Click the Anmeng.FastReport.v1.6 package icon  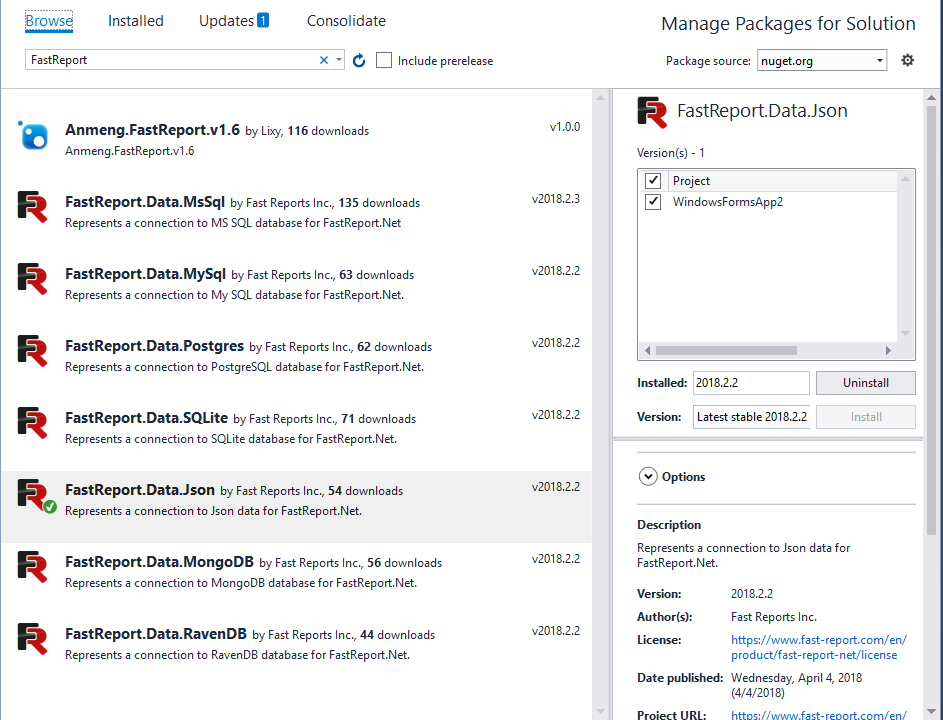[x=33, y=135]
